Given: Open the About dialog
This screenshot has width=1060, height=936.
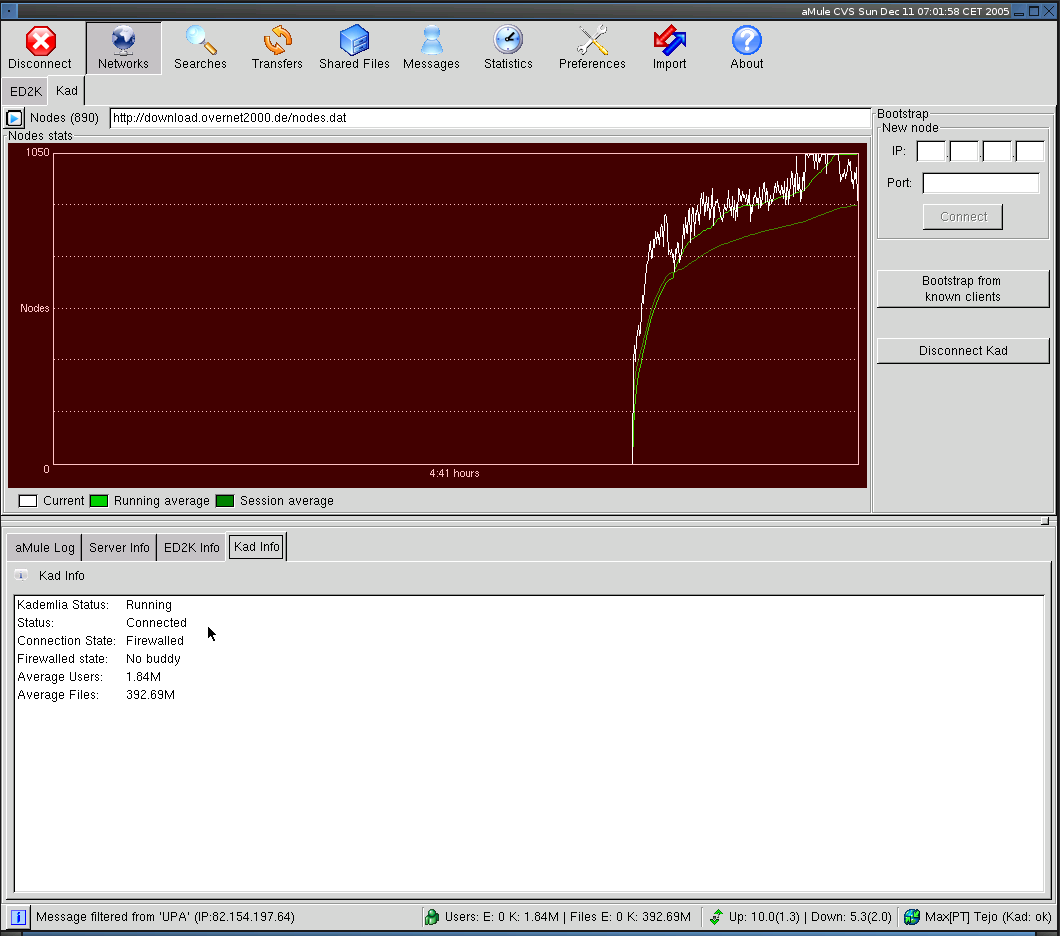Looking at the screenshot, I should click(746, 48).
